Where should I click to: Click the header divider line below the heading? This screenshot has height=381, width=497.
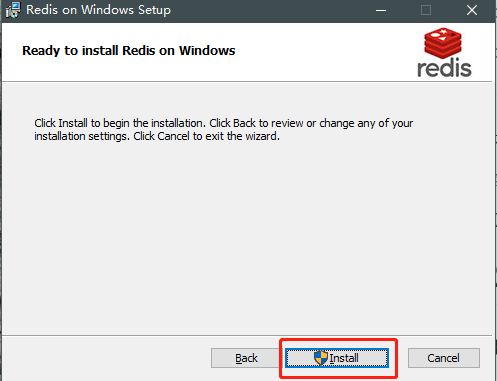tap(247, 81)
